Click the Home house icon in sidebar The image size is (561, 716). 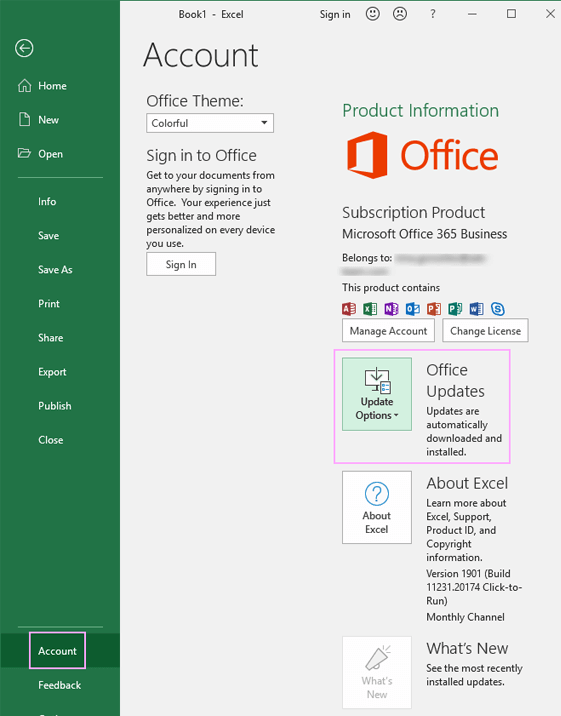point(24,85)
